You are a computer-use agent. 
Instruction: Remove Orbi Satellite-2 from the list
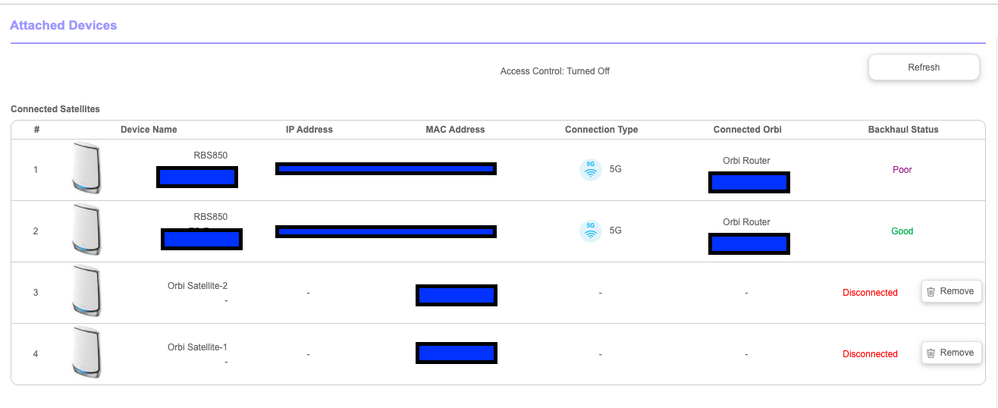[x=950, y=292]
